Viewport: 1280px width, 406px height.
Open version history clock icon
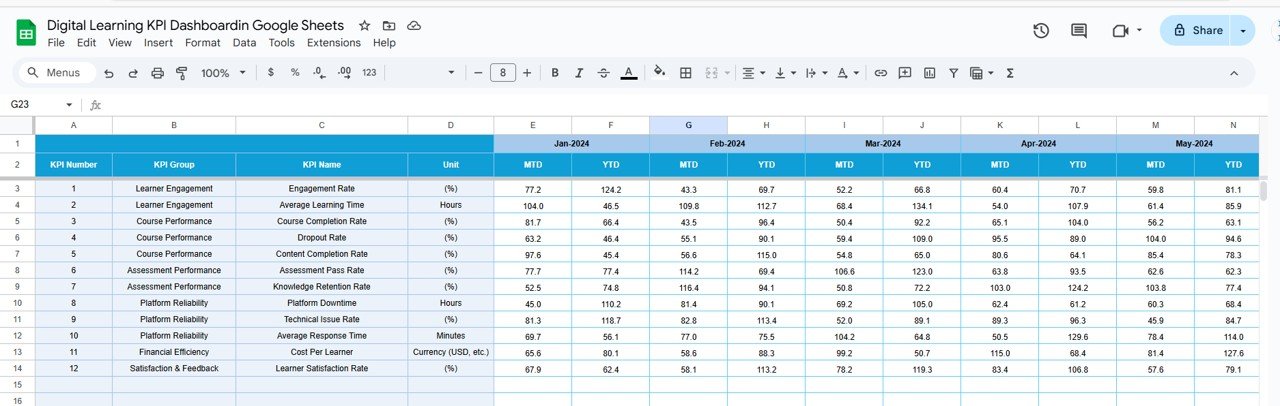[1041, 31]
